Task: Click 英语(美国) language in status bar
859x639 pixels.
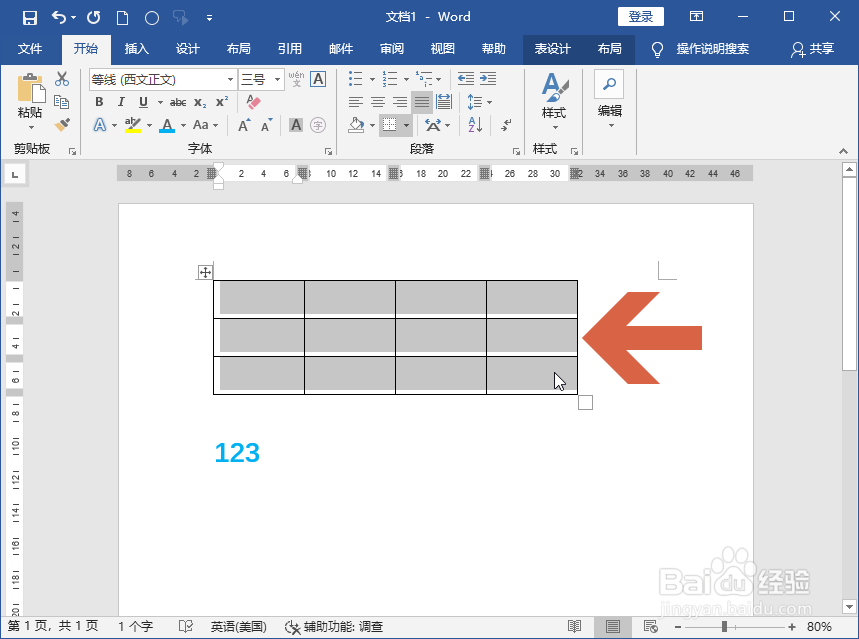Action: [237, 626]
